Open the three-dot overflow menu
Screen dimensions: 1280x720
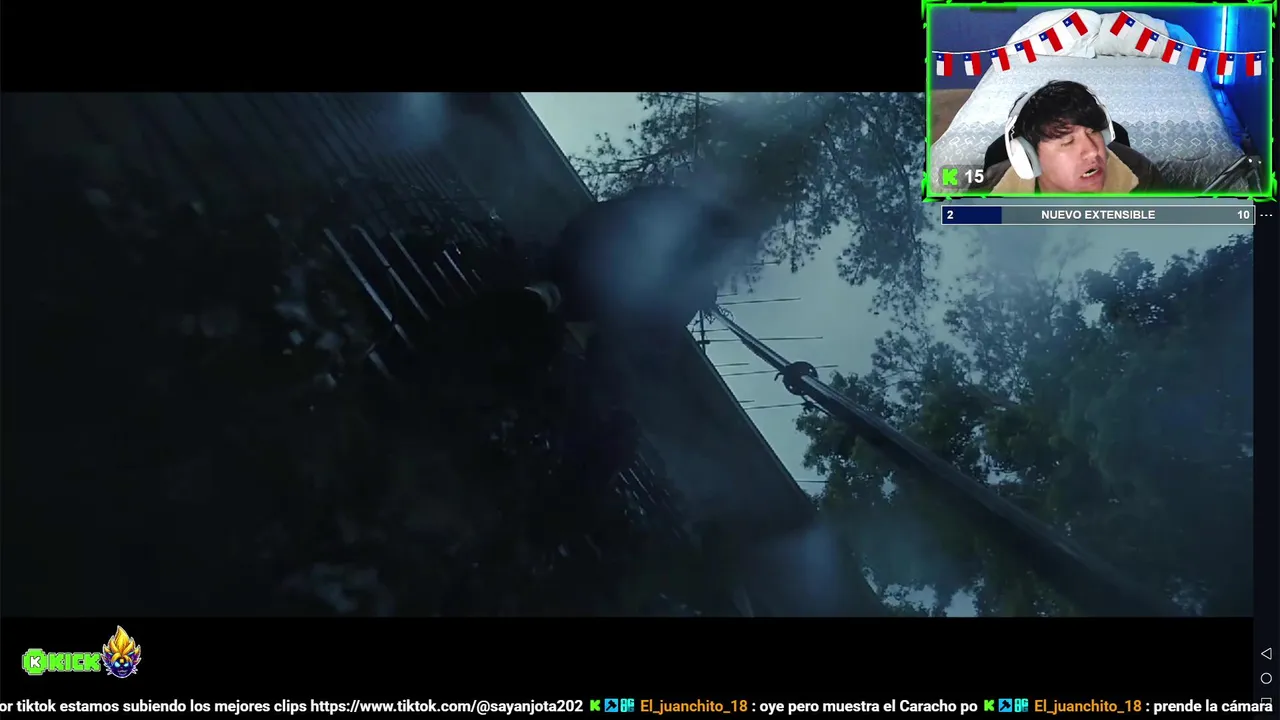[x=1266, y=215]
